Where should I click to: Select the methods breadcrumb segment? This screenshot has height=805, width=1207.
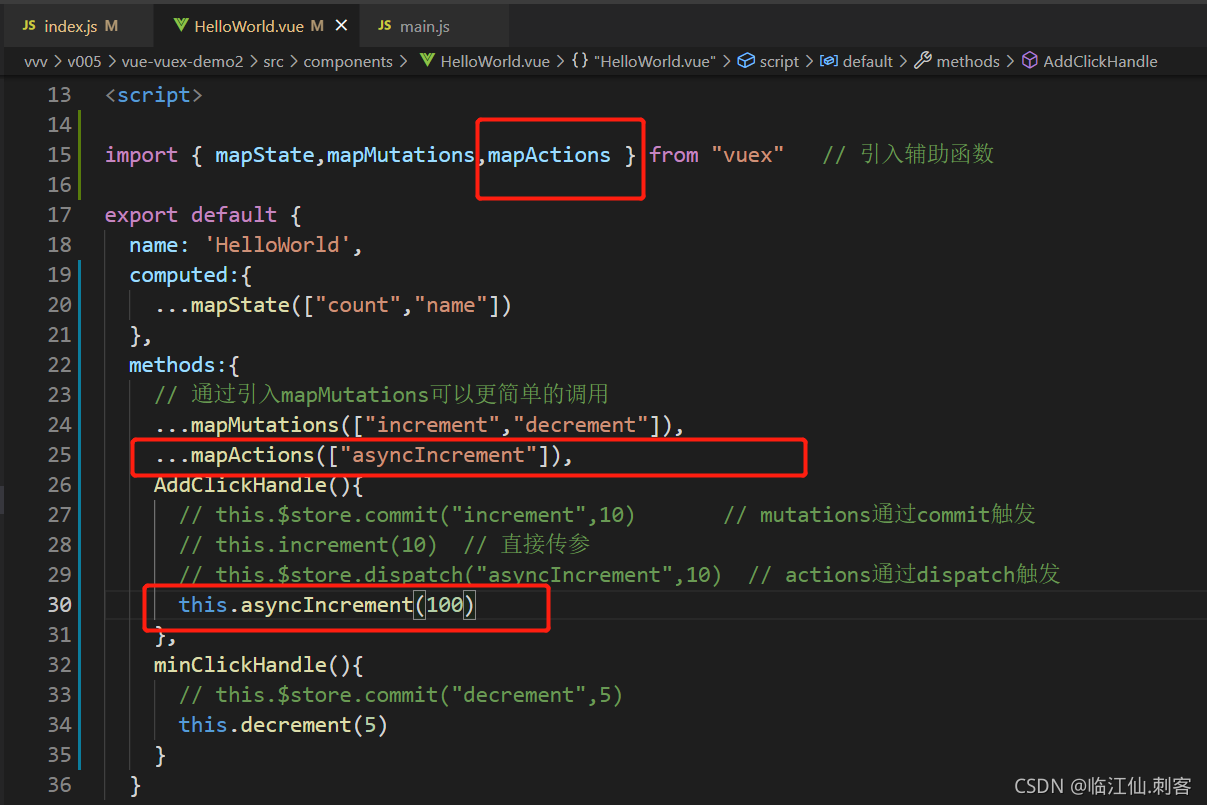(968, 61)
